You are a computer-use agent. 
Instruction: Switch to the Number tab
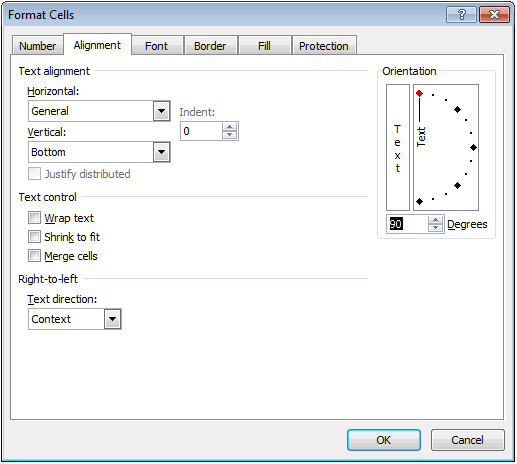coord(37,45)
